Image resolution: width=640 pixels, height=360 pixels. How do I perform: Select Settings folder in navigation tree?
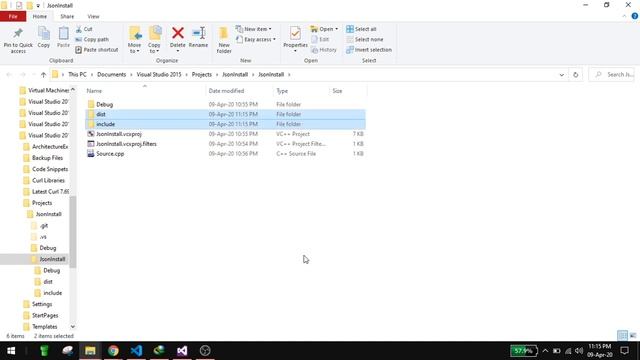pos(38,304)
